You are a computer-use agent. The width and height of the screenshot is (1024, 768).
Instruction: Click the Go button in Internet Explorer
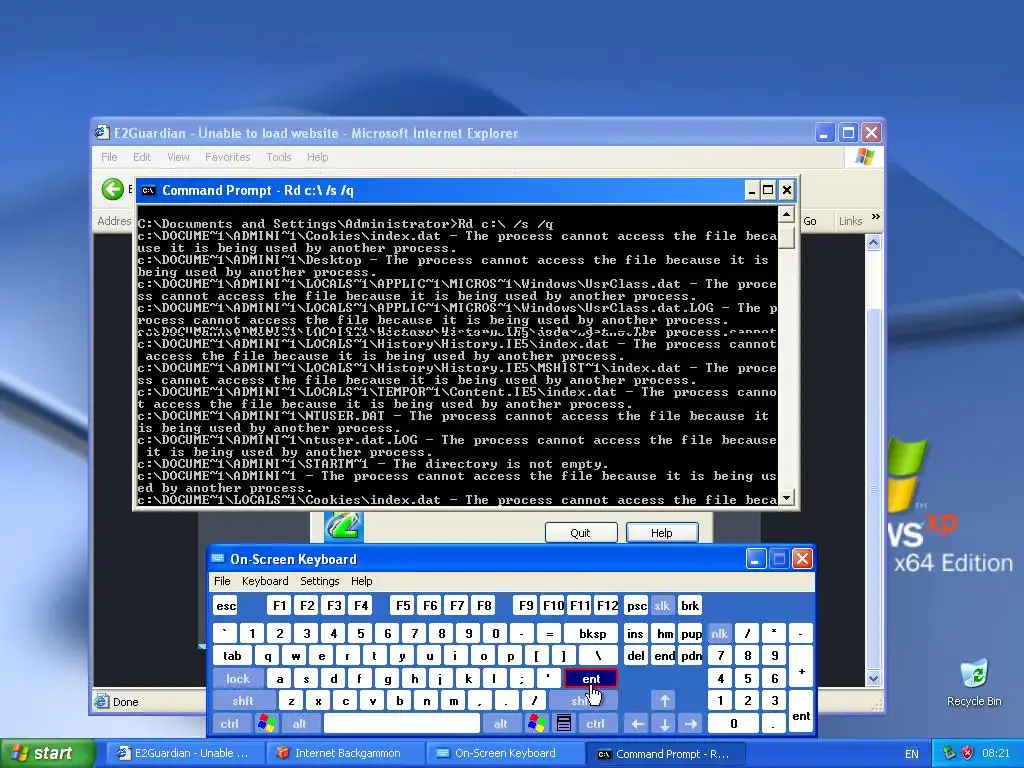810,221
